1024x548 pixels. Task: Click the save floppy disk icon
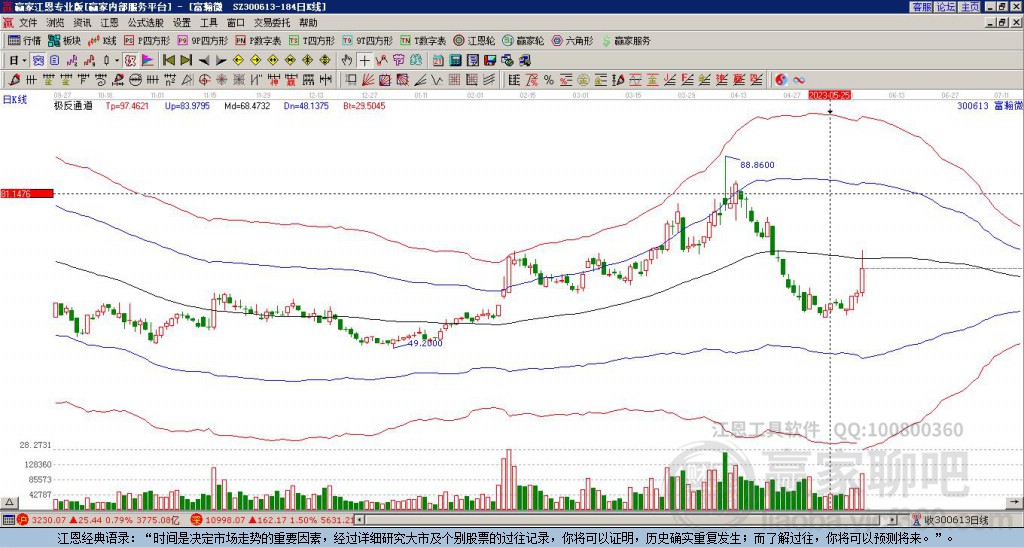(x=490, y=61)
